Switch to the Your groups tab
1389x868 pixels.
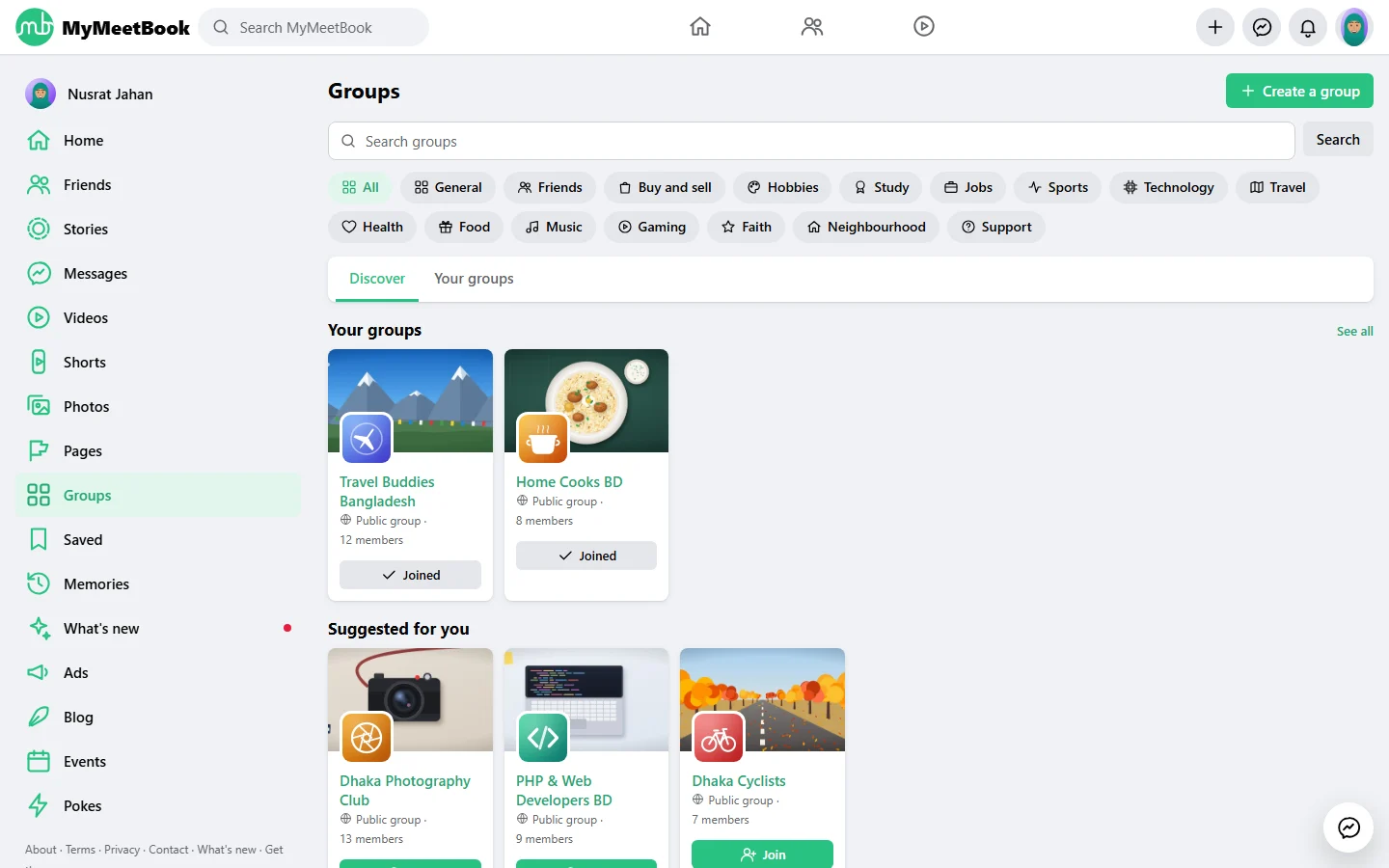[x=474, y=279]
